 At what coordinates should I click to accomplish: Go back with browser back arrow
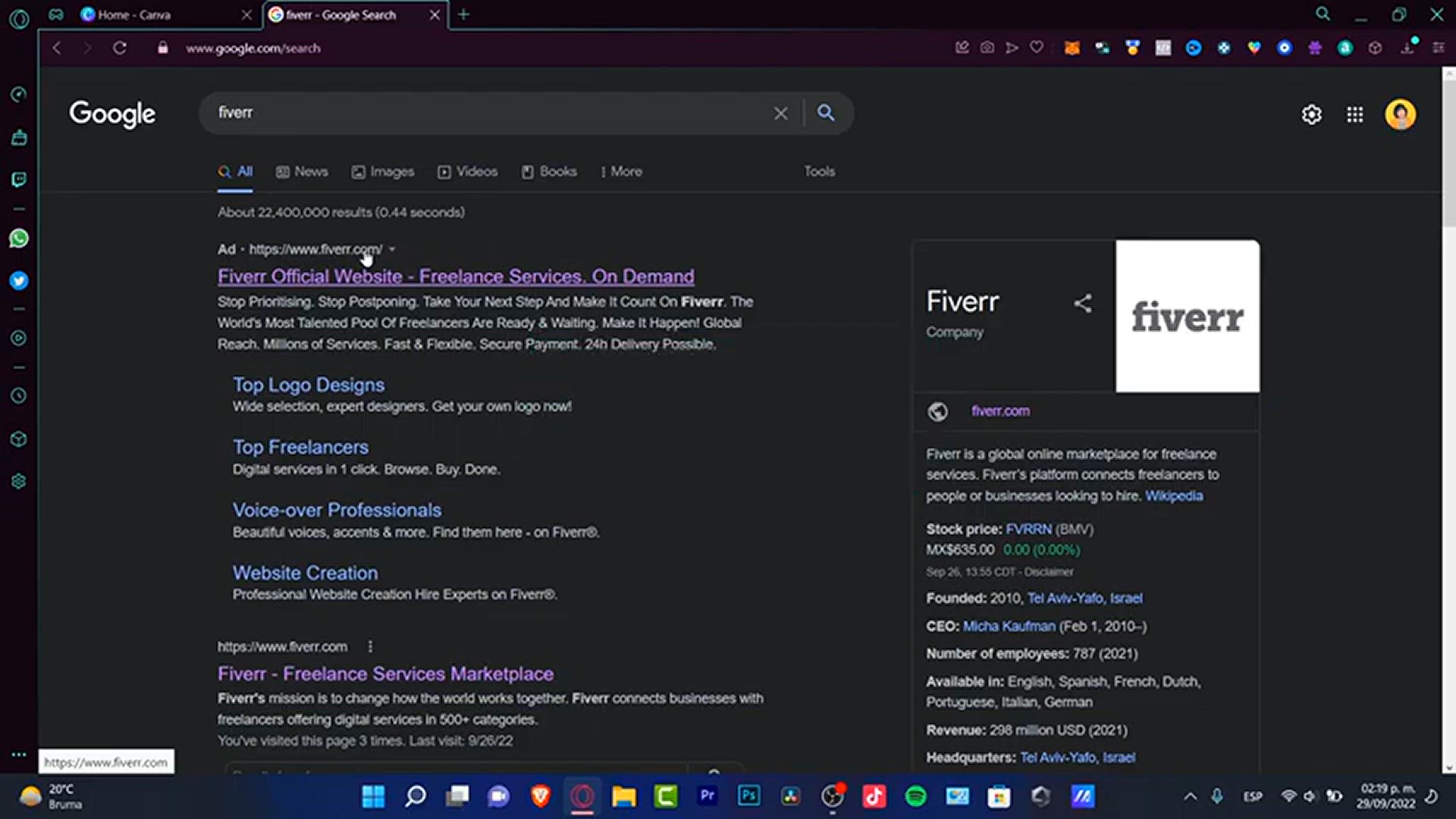(x=57, y=48)
